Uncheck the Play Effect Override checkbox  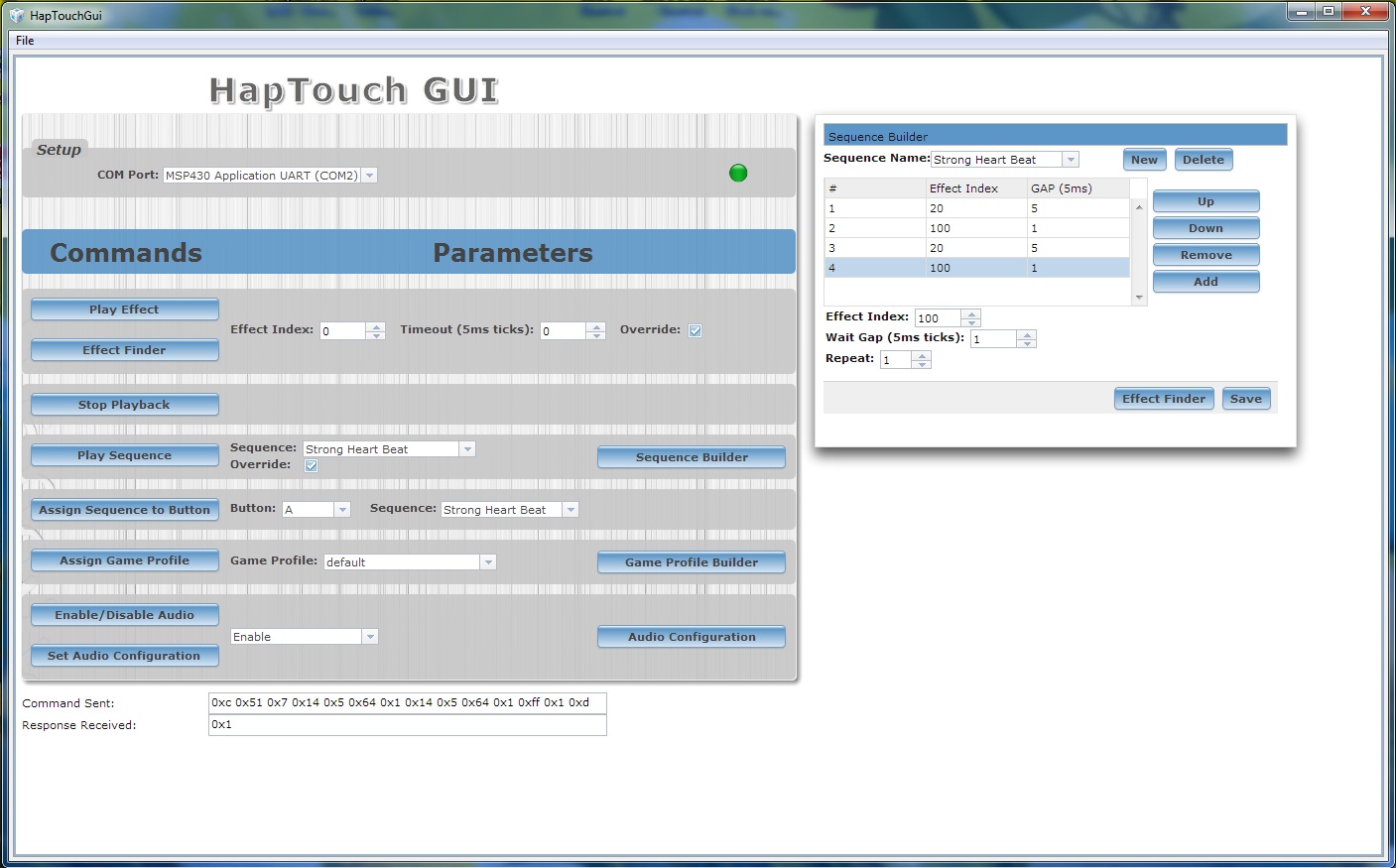(x=695, y=330)
